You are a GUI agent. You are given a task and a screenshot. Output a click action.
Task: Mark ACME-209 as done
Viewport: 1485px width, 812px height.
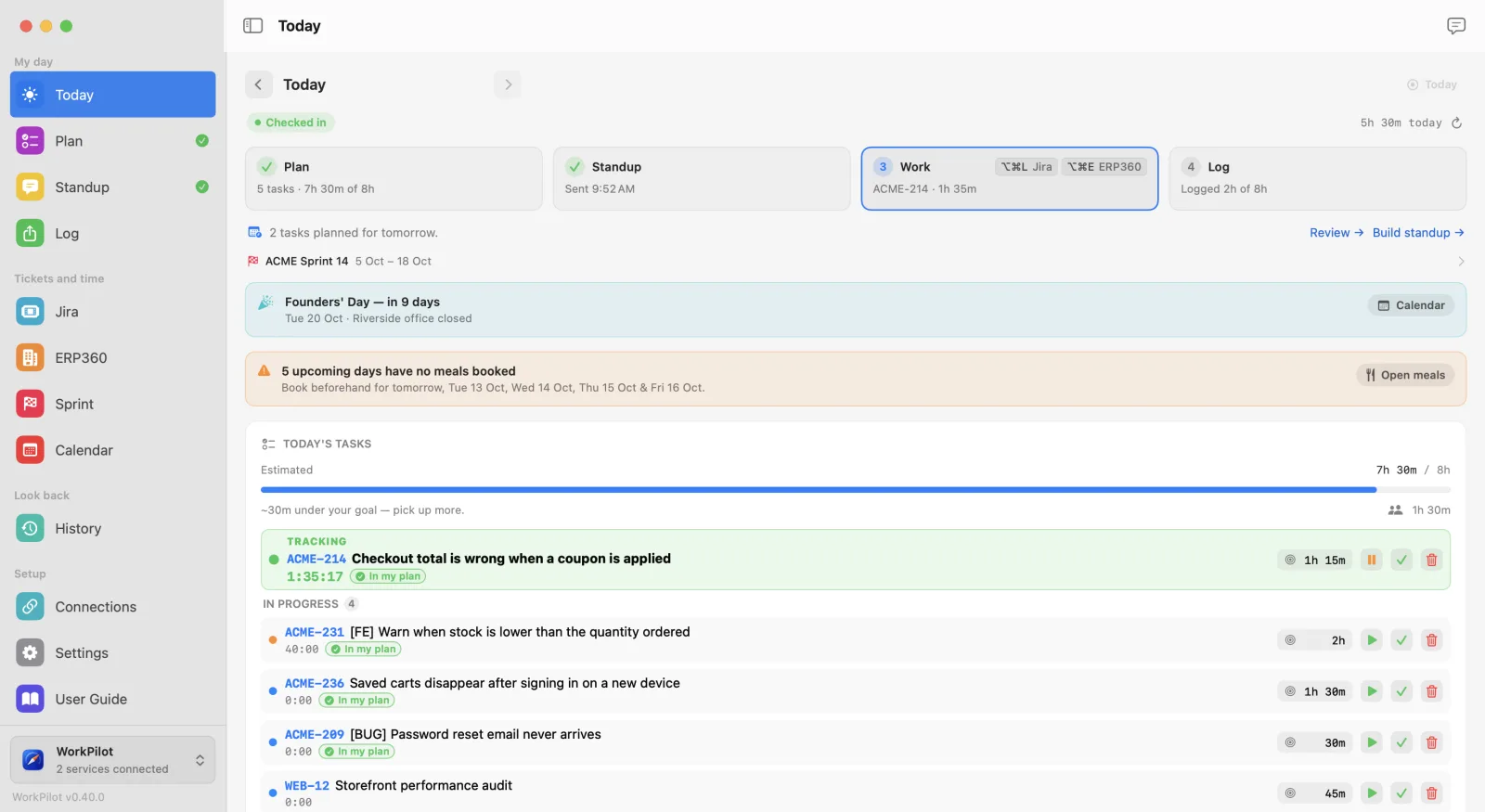1401,742
